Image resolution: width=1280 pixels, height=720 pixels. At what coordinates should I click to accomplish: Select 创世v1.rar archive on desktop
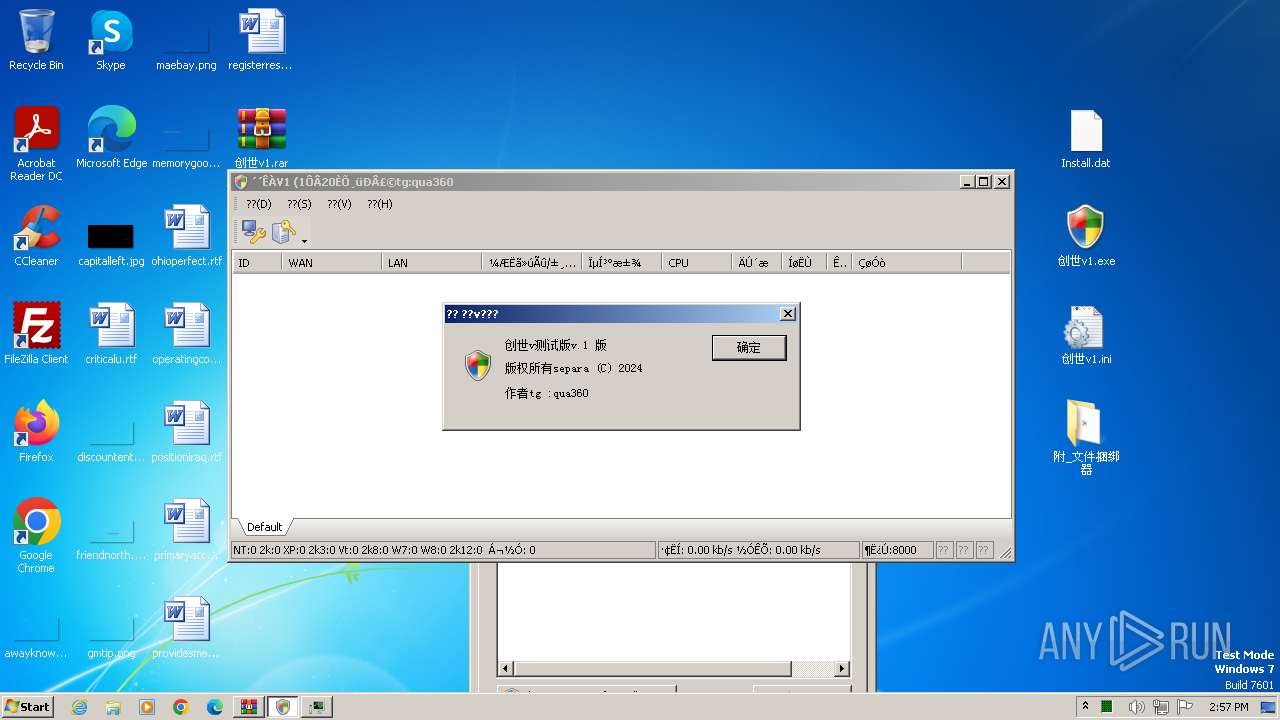point(261,139)
